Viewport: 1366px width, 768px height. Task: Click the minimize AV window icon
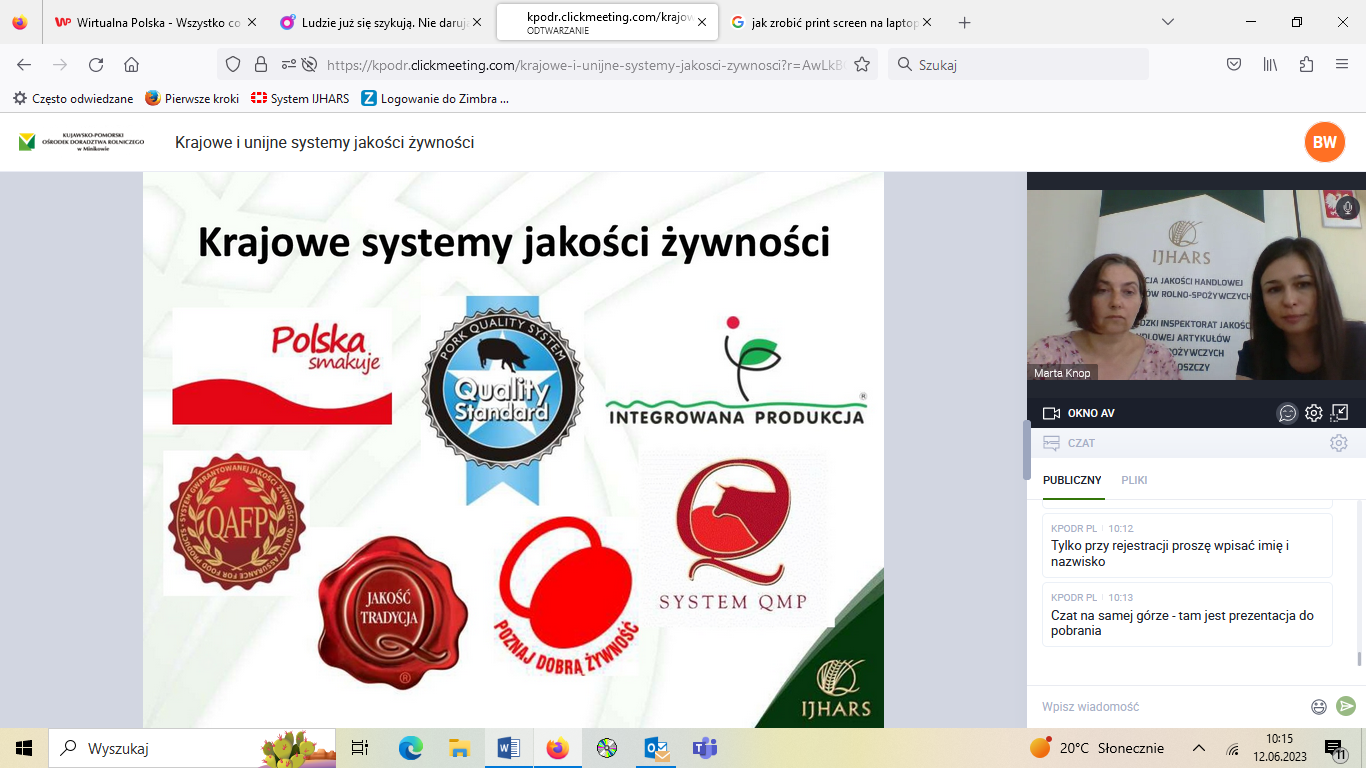pos(1340,413)
